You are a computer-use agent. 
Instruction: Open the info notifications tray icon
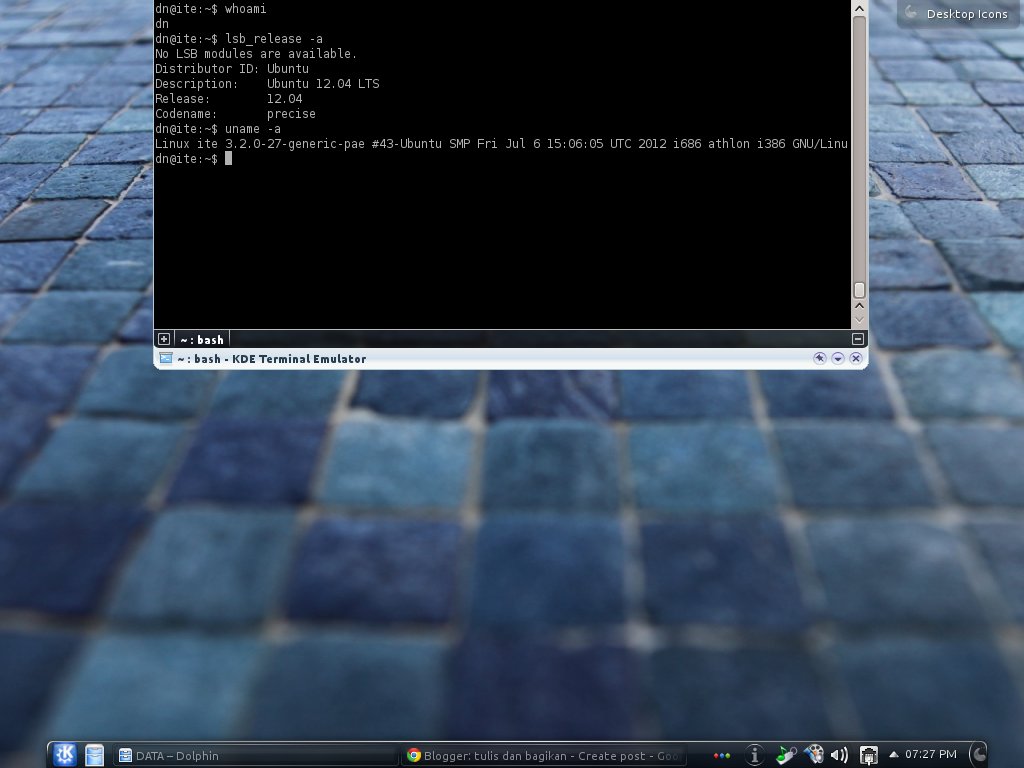tap(754, 755)
